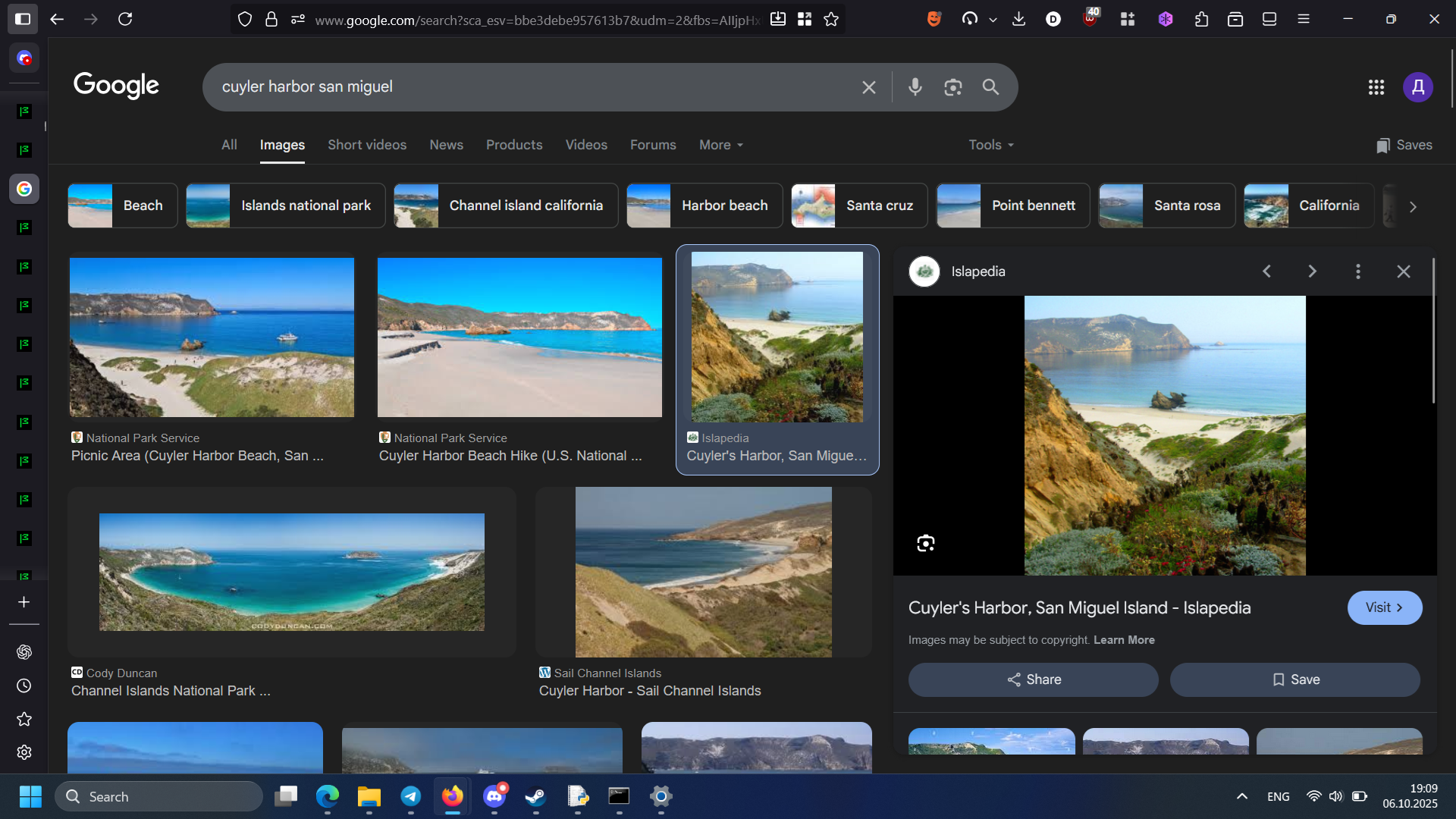
Task: Open the Learn More copyright link
Action: click(x=1124, y=640)
